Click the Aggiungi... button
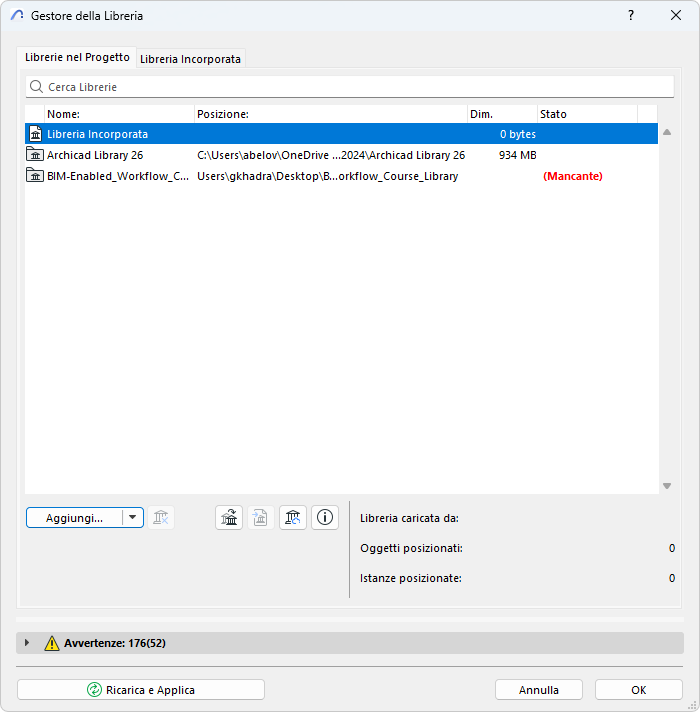The height and width of the screenshot is (712, 700). pyautogui.click(x=74, y=518)
